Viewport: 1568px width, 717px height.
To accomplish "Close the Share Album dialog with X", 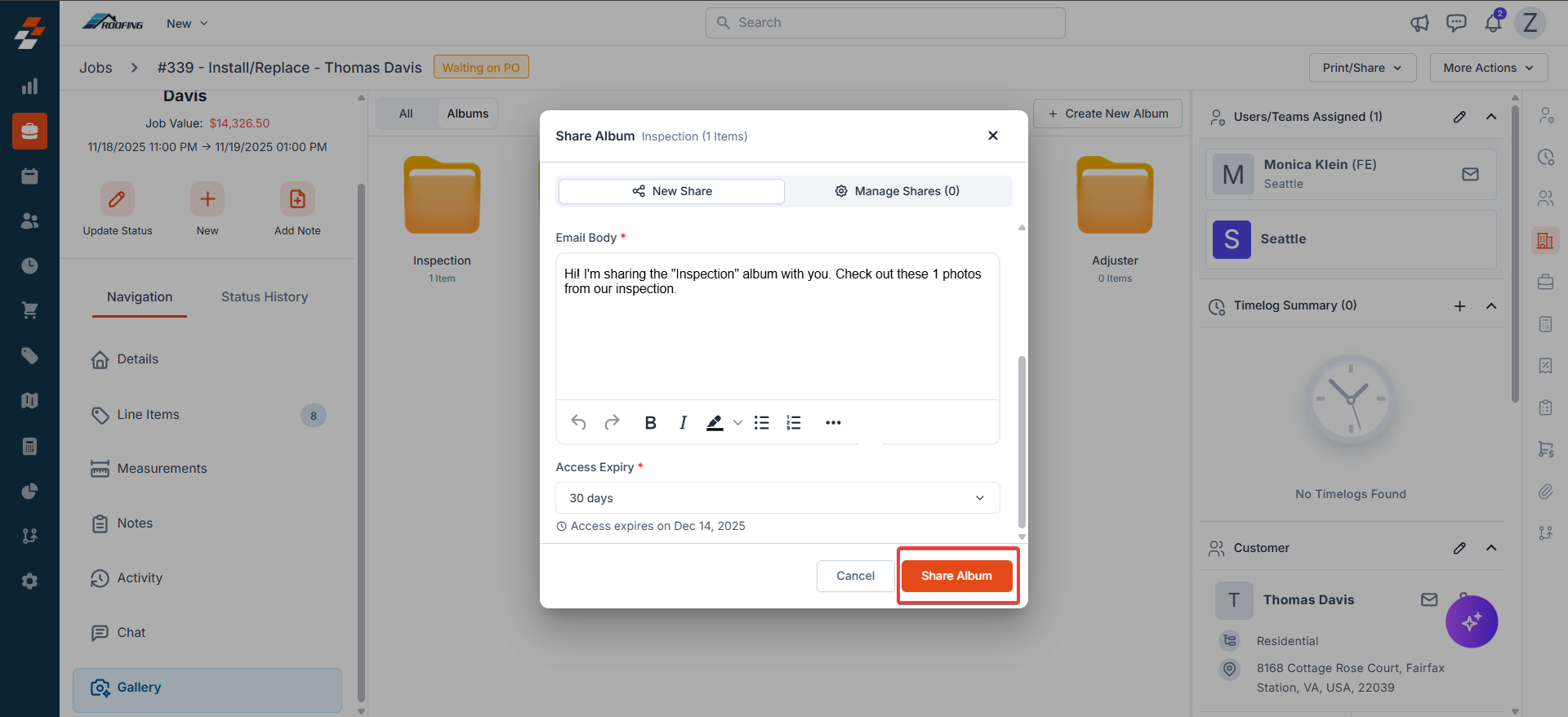I will point(993,136).
